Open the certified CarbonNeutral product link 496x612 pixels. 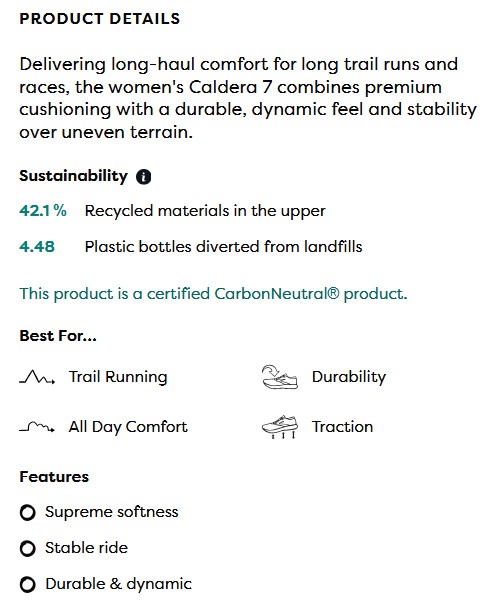[213, 294]
